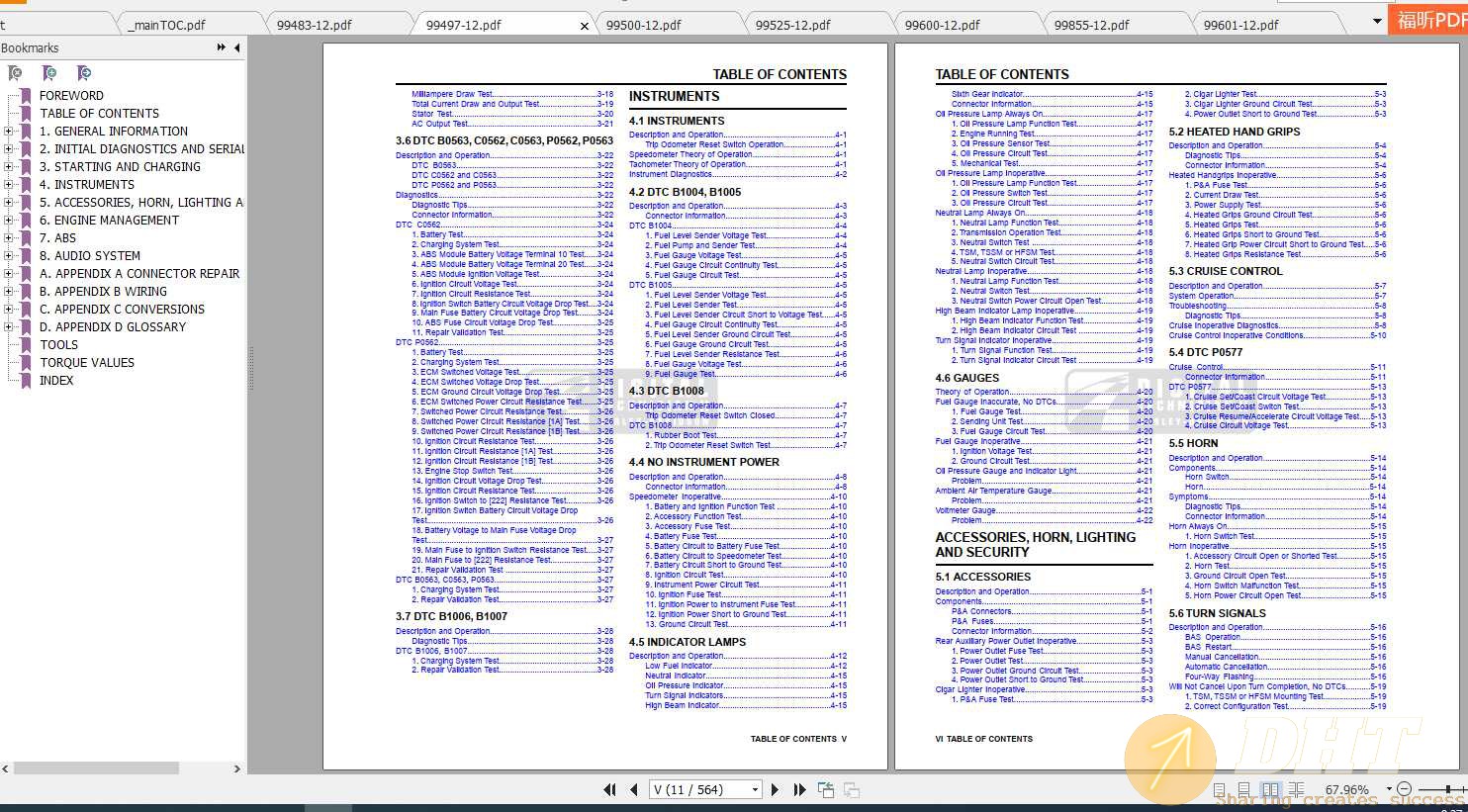Open the TORQUE VALUES bookmark

[87, 363]
